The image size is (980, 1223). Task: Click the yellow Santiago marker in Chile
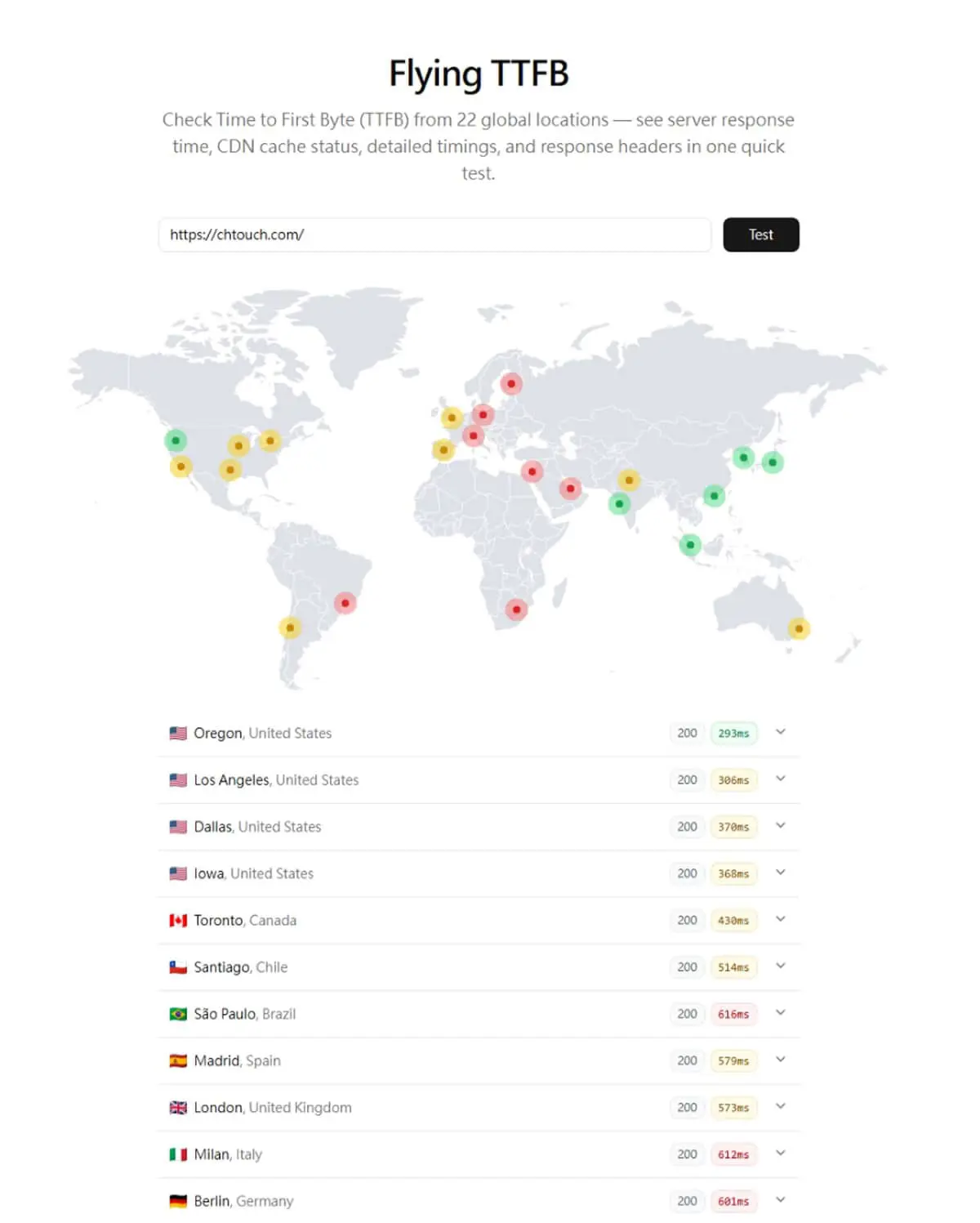click(290, 627)
